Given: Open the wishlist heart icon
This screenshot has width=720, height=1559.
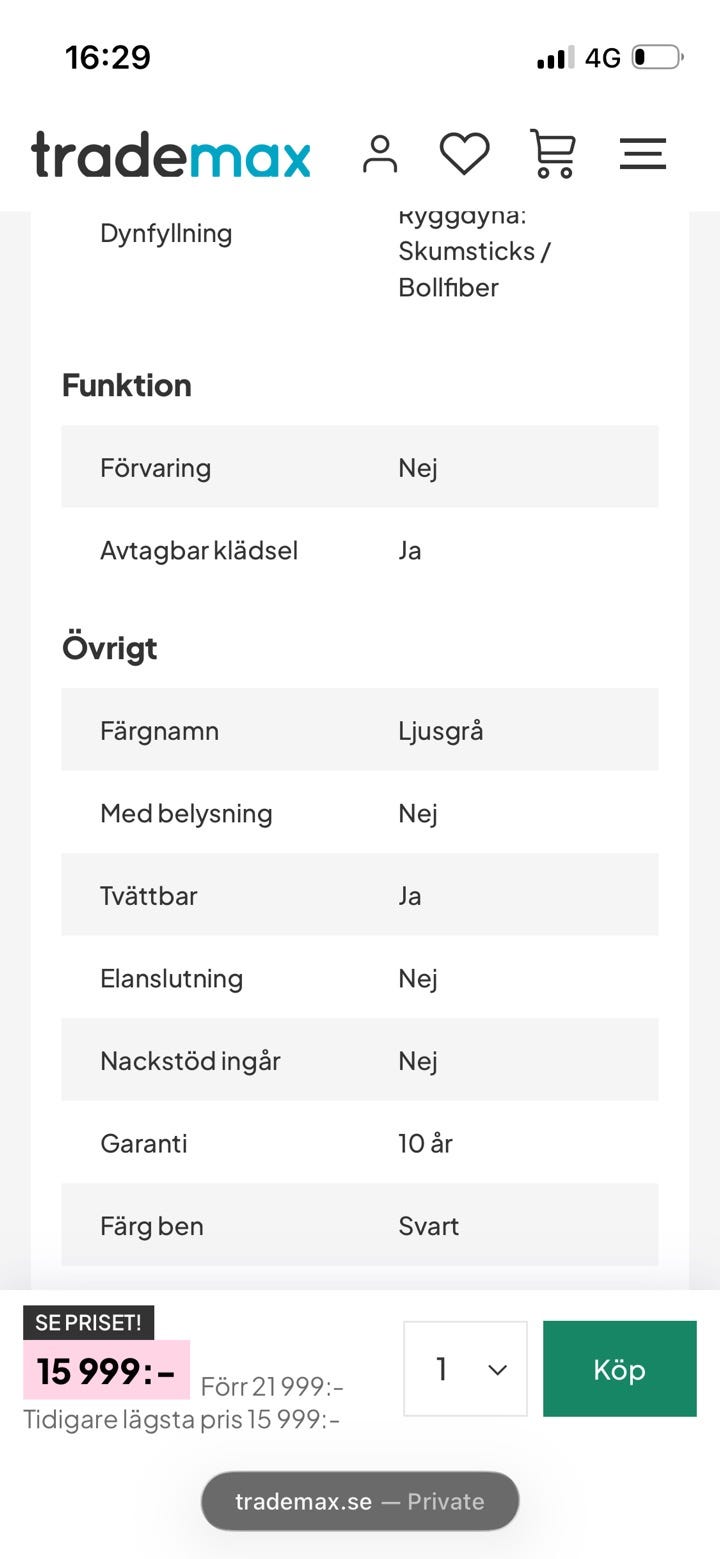Looking at the screenshot, I should [x=465, y=154].
